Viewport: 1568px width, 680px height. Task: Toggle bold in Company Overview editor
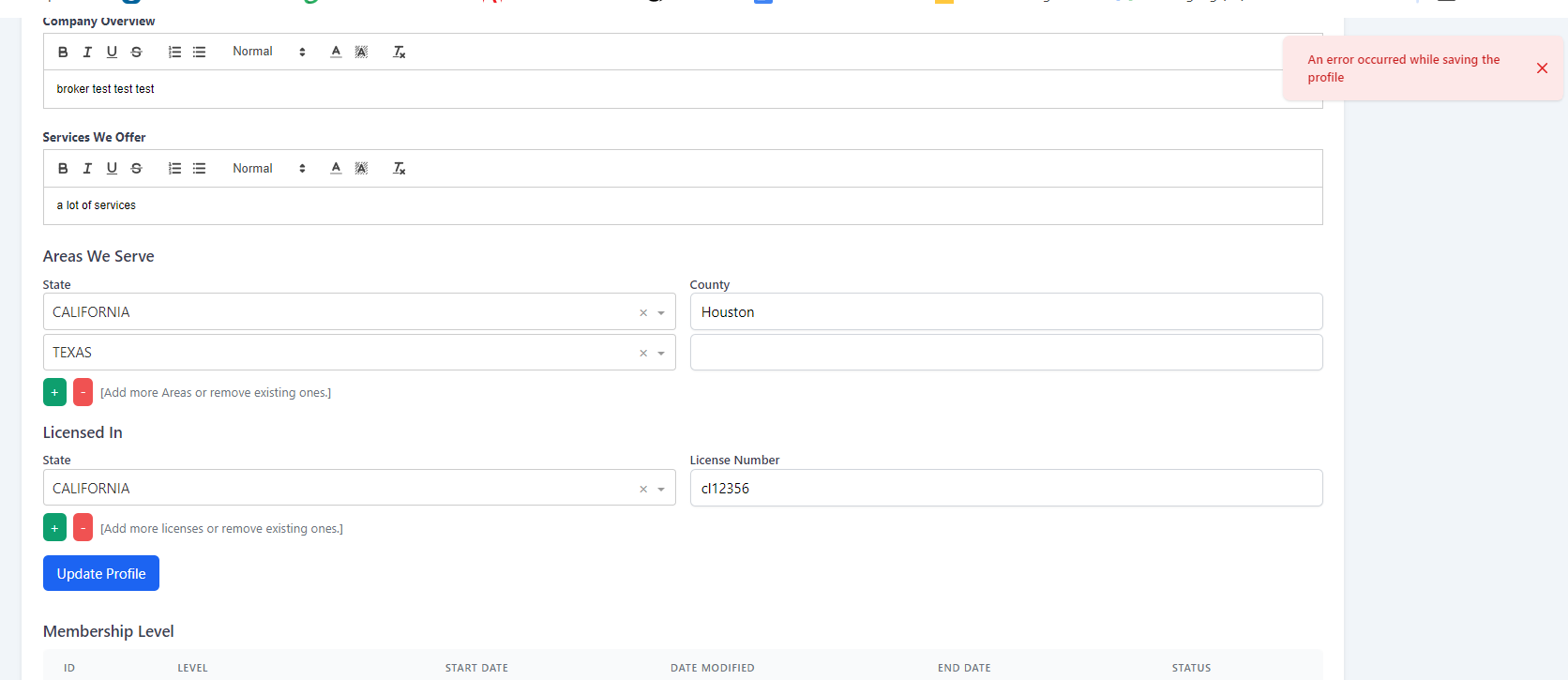click(63, 53)
